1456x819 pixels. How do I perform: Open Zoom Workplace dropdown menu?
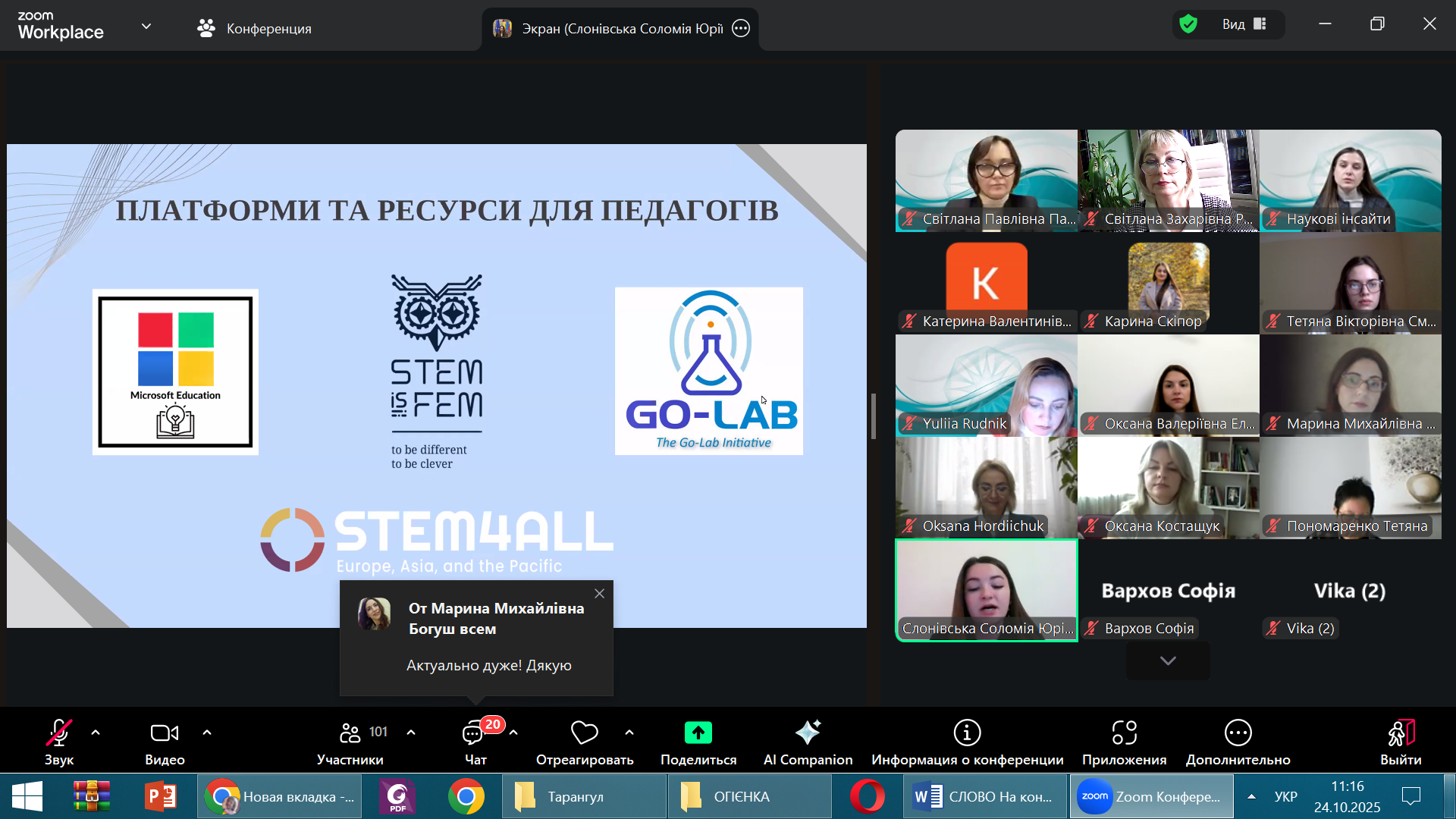coord(146,27)
